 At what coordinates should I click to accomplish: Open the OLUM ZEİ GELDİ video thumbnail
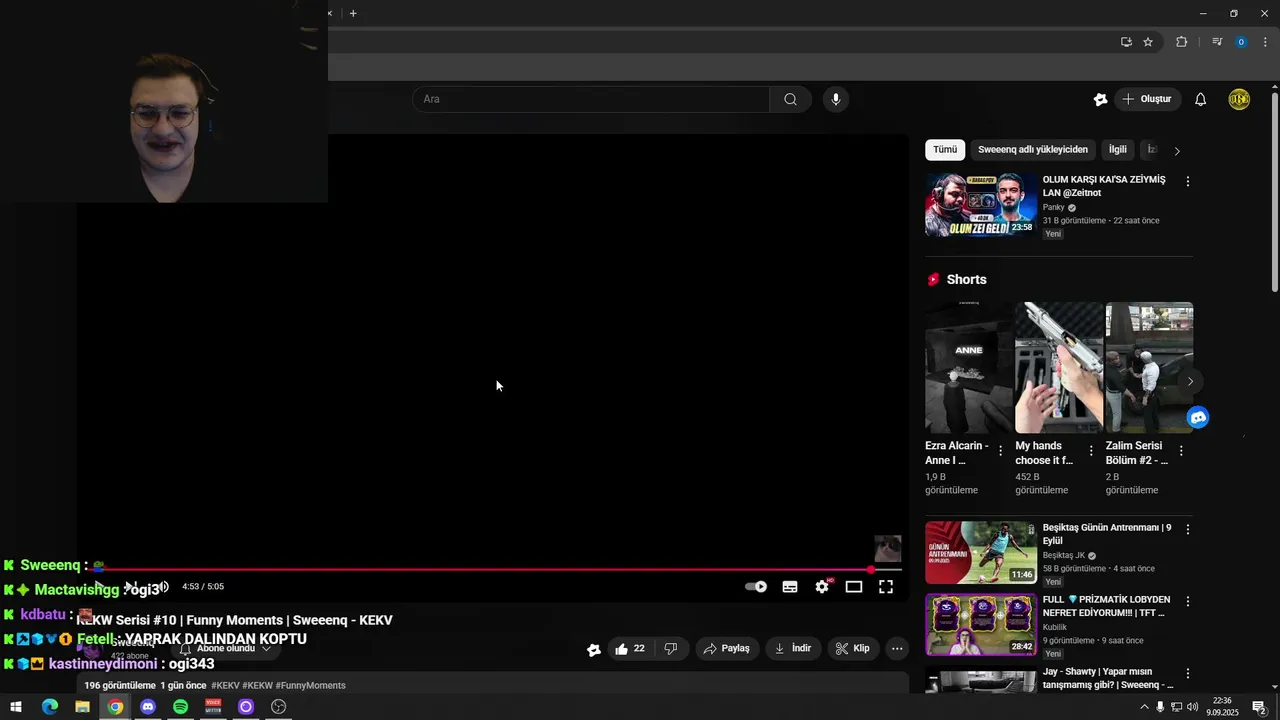[981, 205]
